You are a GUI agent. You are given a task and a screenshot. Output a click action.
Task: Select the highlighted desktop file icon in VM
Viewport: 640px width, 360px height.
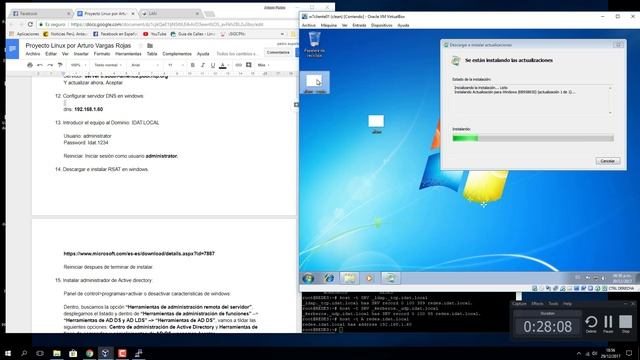coord(314,83)
